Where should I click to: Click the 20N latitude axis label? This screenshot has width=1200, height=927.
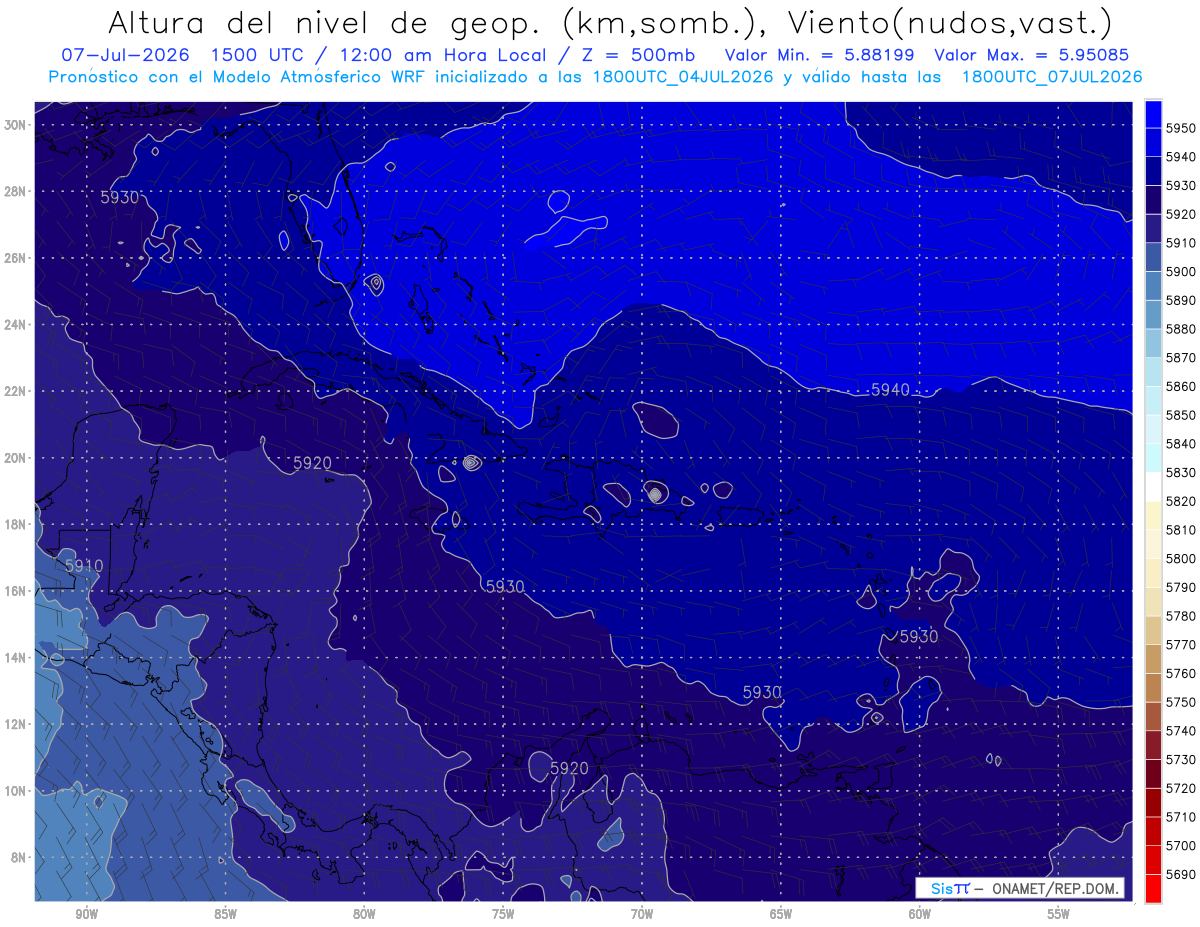point(16,458)
